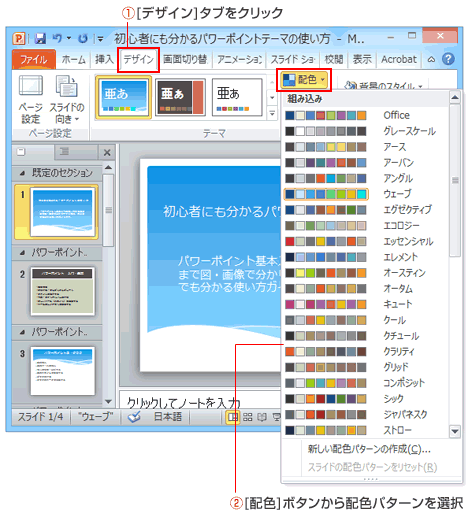This screenshot has width=468, height=515.
Task: Pick the クール color scheme
Action: (x=365, y=320)
